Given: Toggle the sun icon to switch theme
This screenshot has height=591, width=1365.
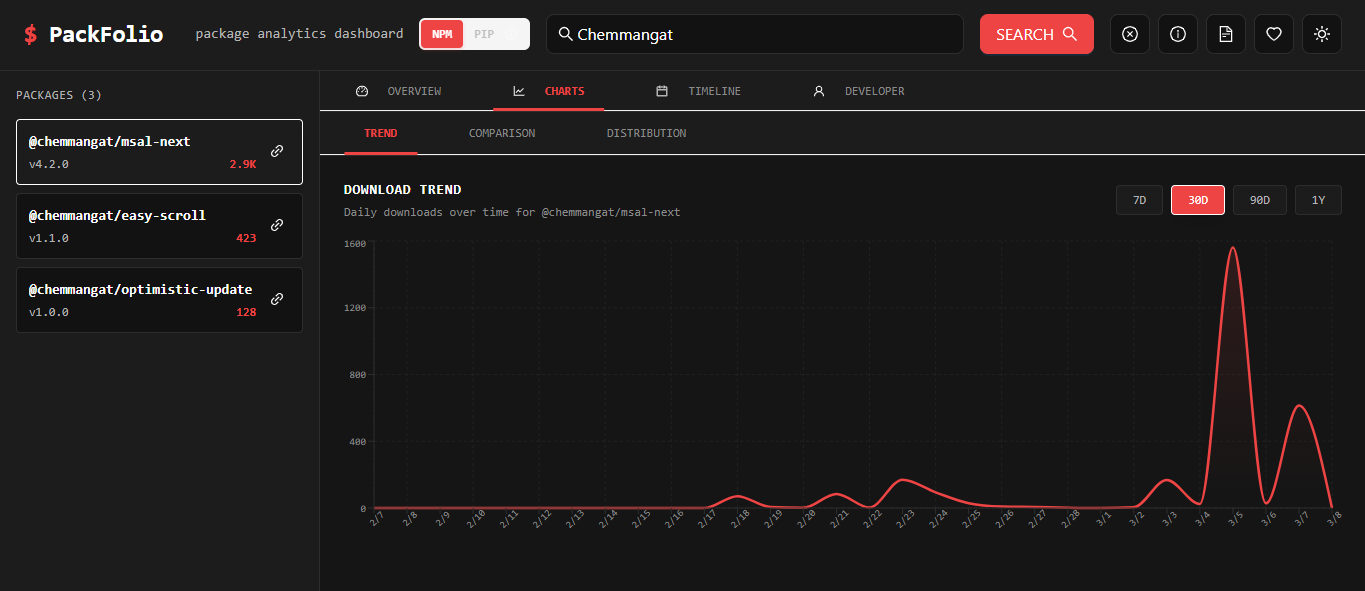Looking at the screenshot, I should pos(1321,33).
